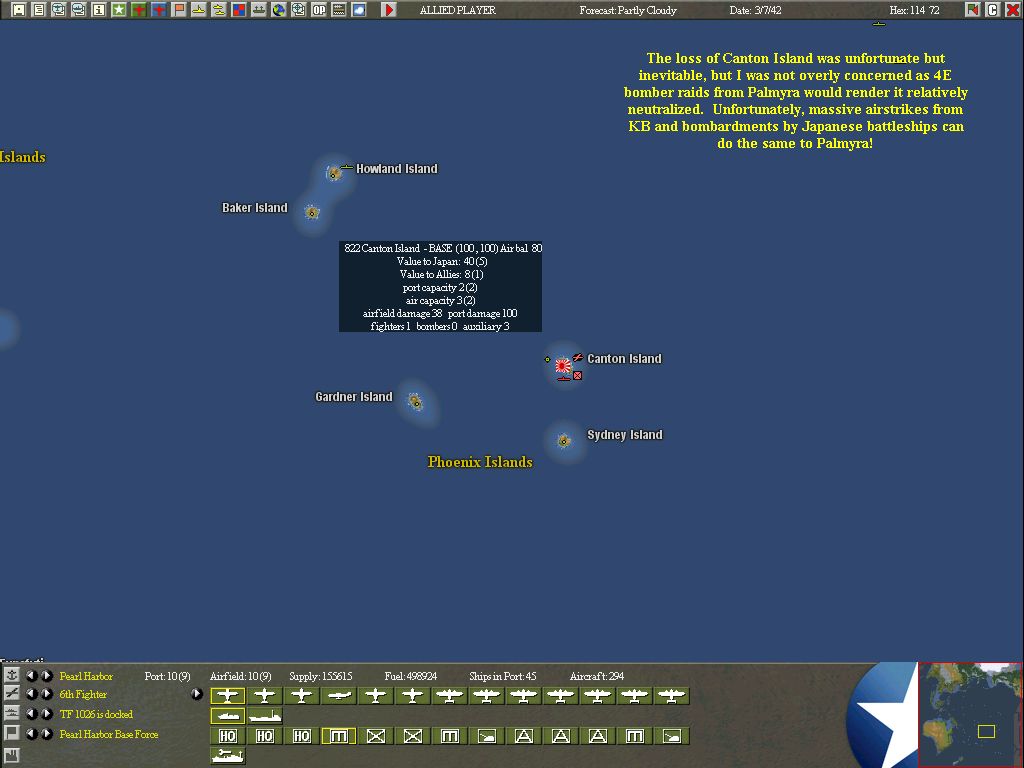Viewport: 1024px width, 768px height.
Task: Select the first HQ land unit icon
Action: (227, 736)
